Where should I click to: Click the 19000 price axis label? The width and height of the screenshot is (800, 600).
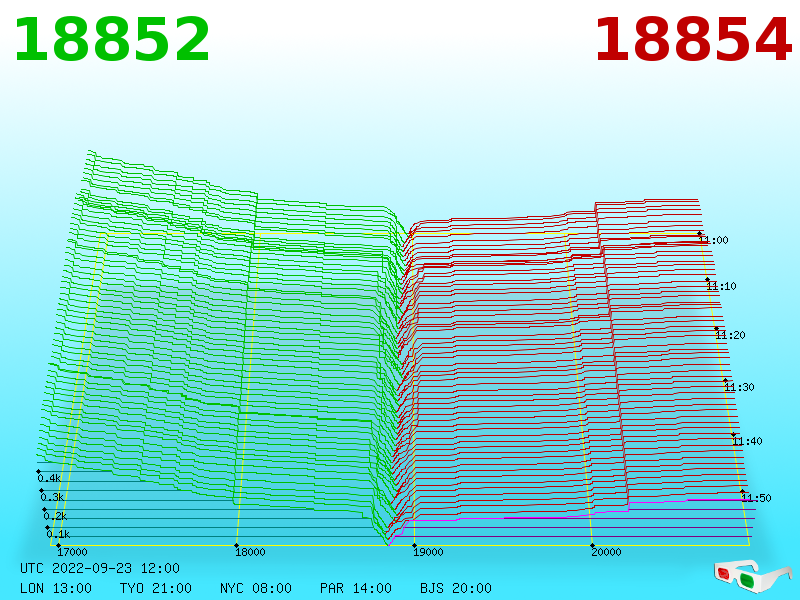click(428, 552)
